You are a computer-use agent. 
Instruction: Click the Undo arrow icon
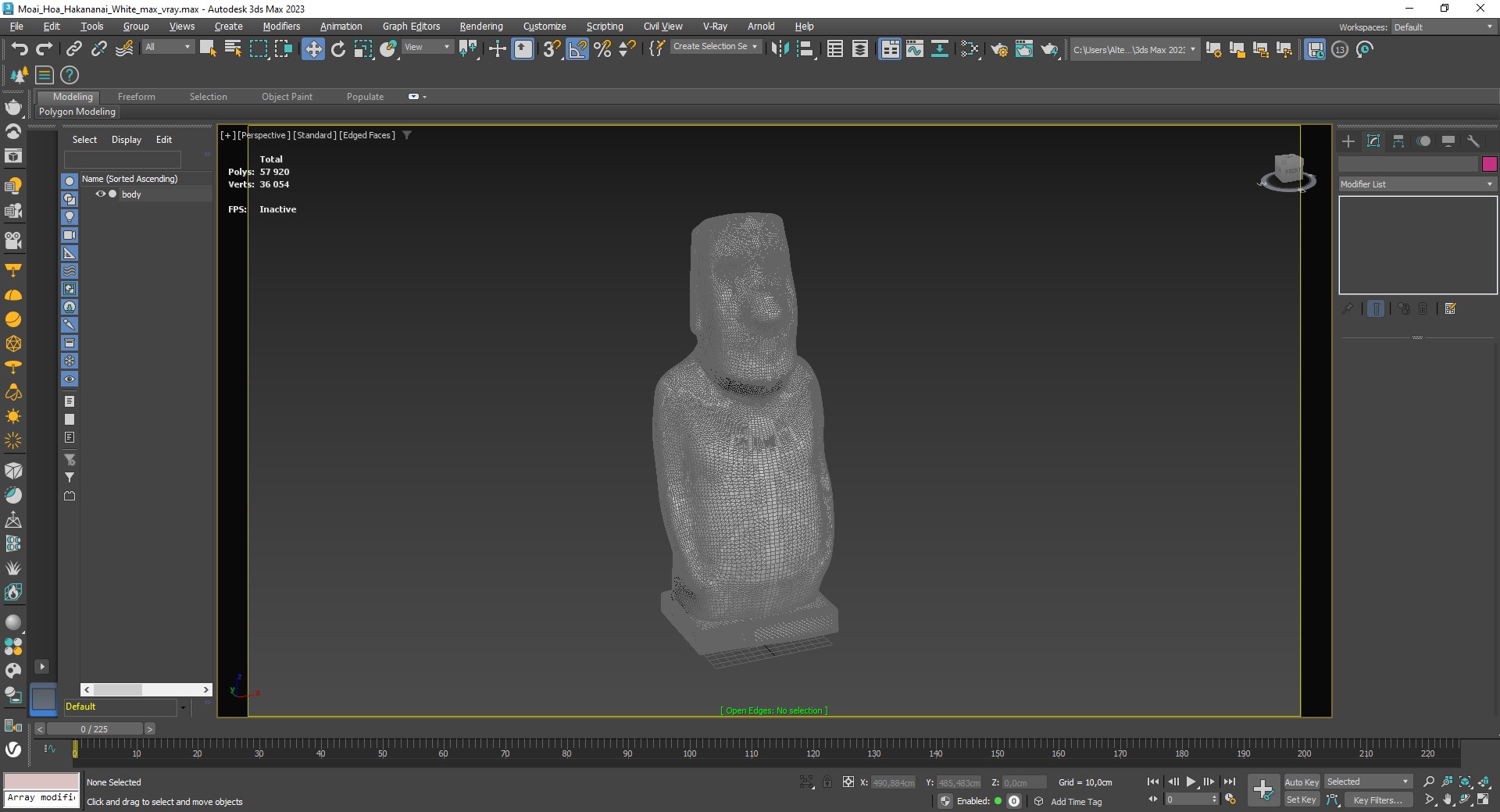click(x=20, y=49)
